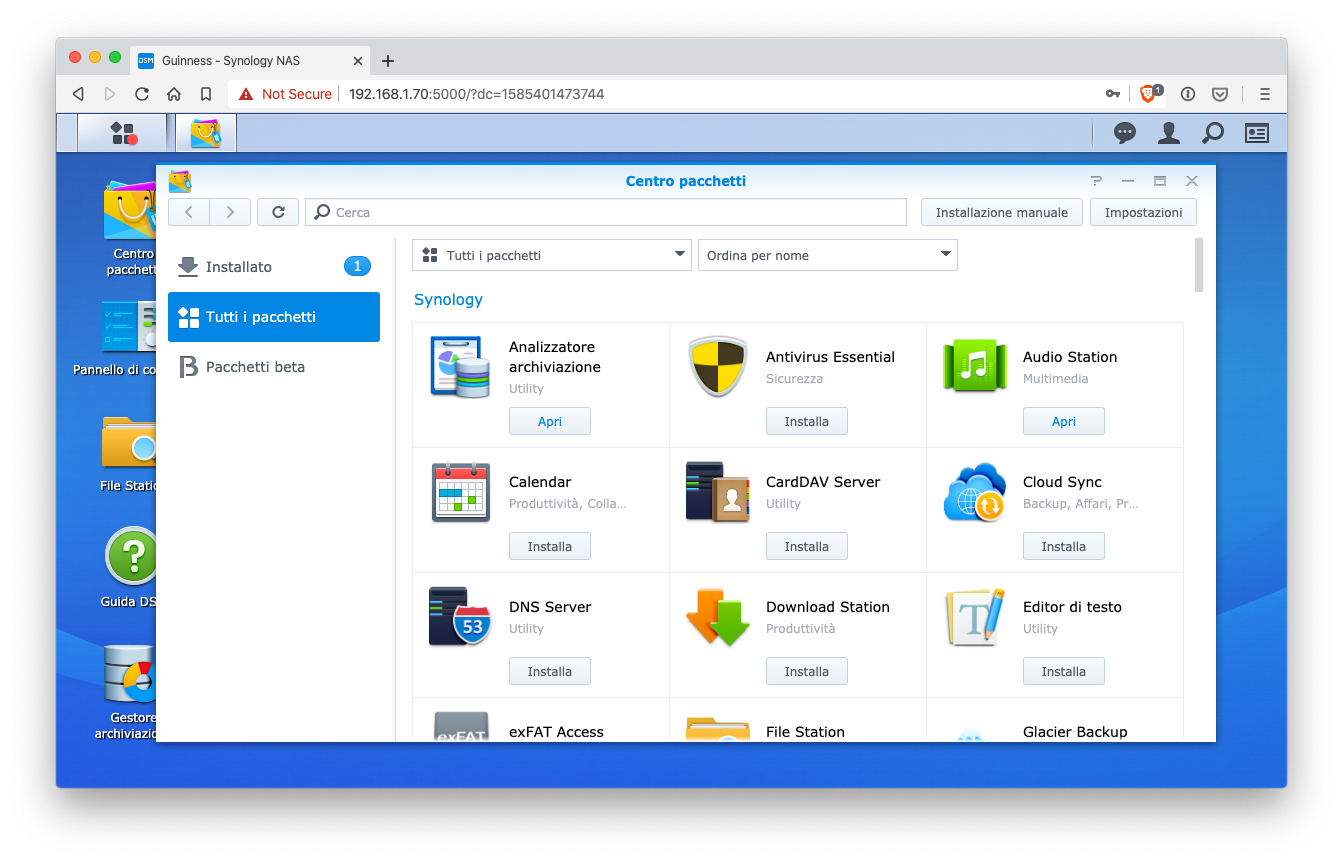
Task: Open a new browser tab
Action: (x=388, y=61)
